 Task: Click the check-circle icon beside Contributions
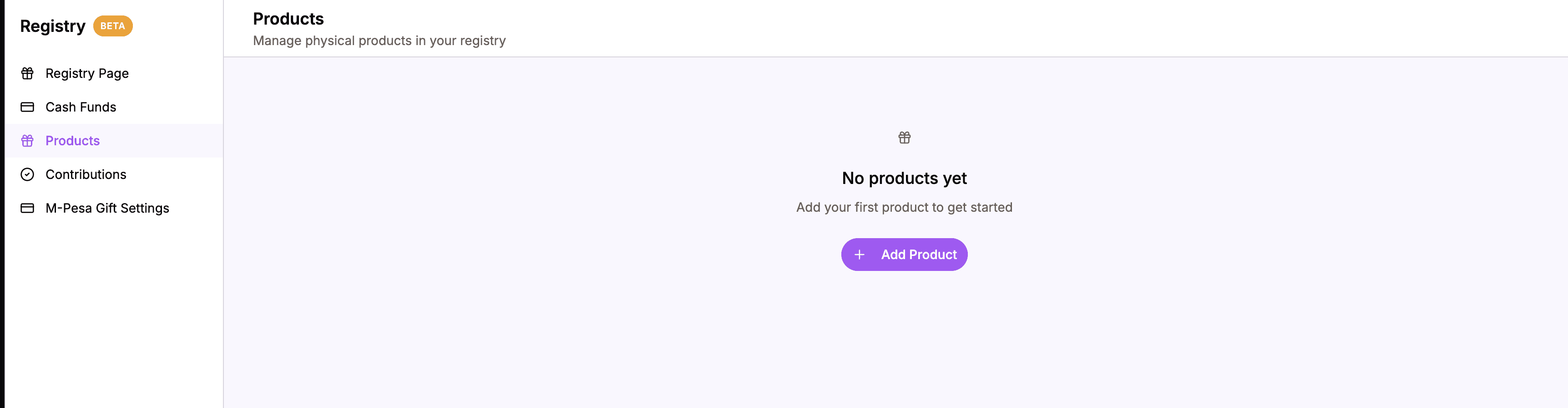tap(27, 174)
